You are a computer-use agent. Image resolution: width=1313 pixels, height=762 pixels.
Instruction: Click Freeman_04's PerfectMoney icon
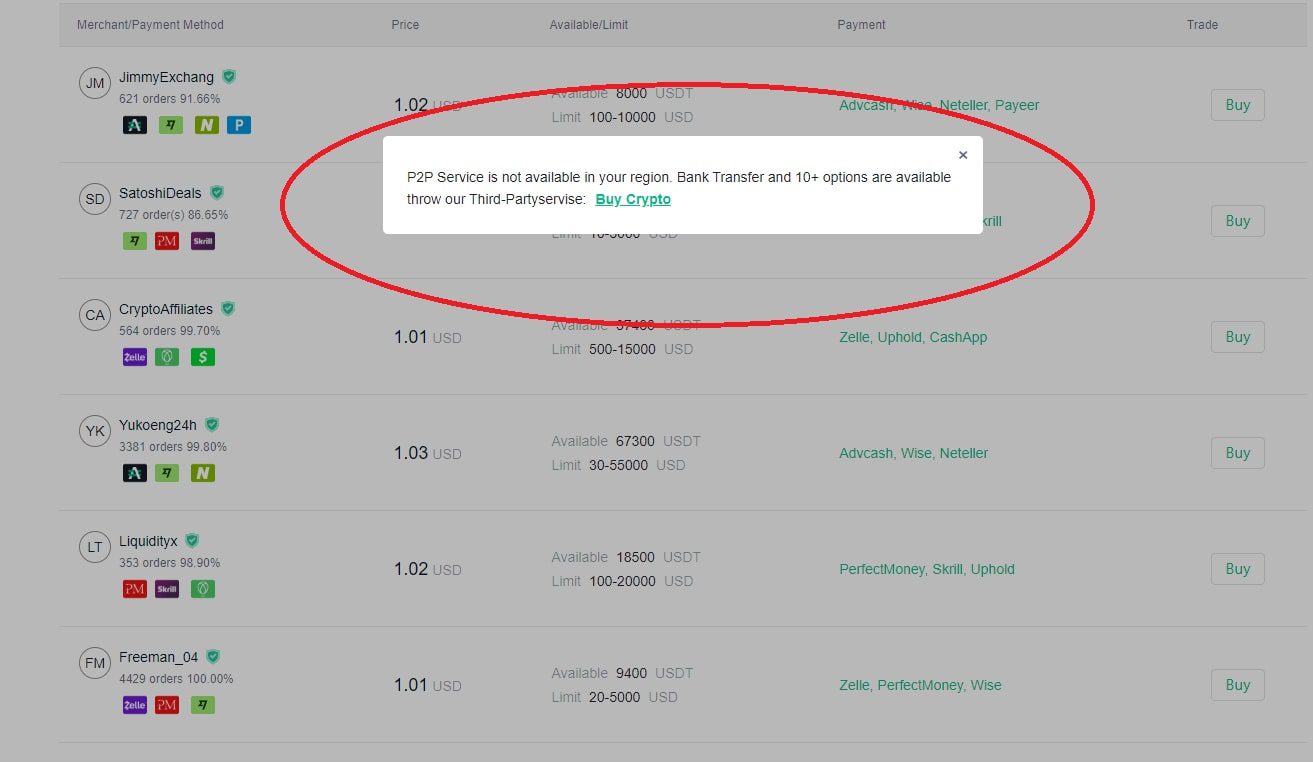tap(167, 705)
